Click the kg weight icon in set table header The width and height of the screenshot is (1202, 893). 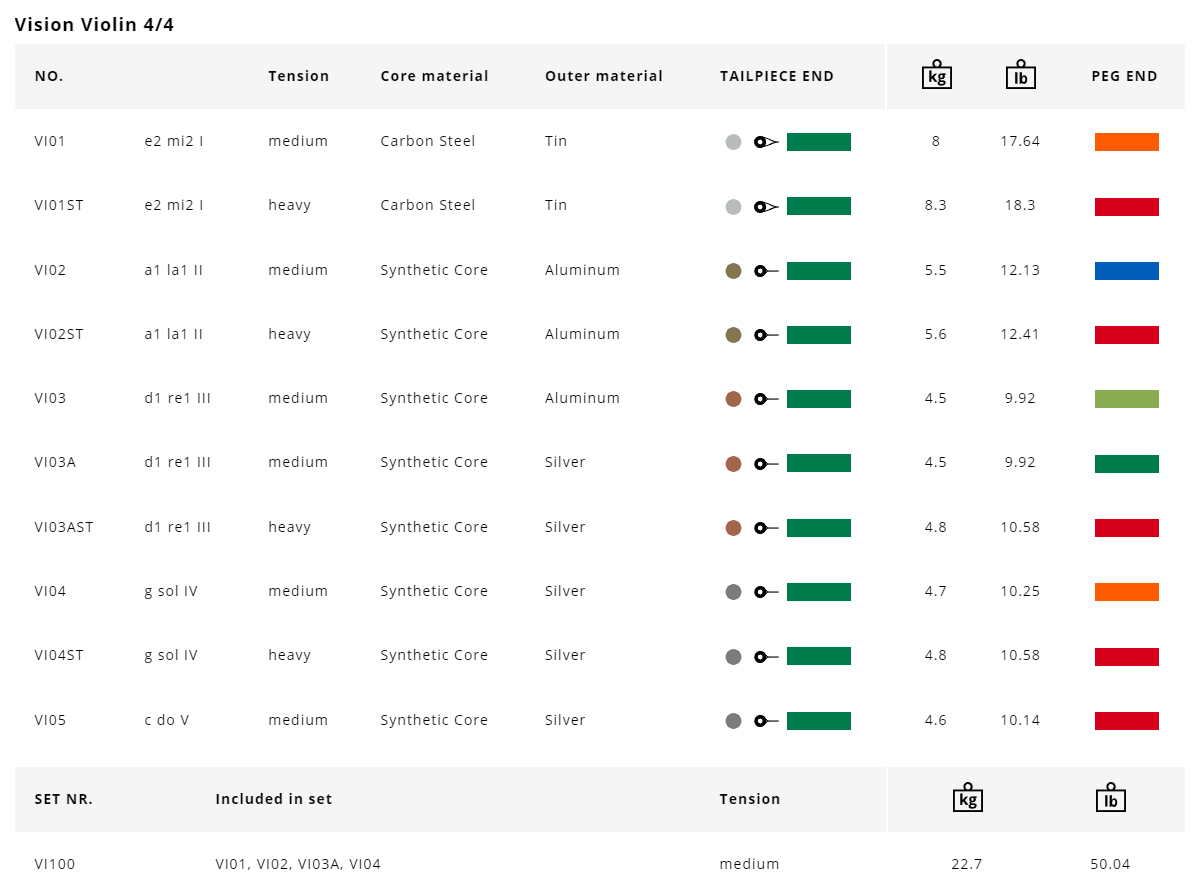[x=967, y=798]
